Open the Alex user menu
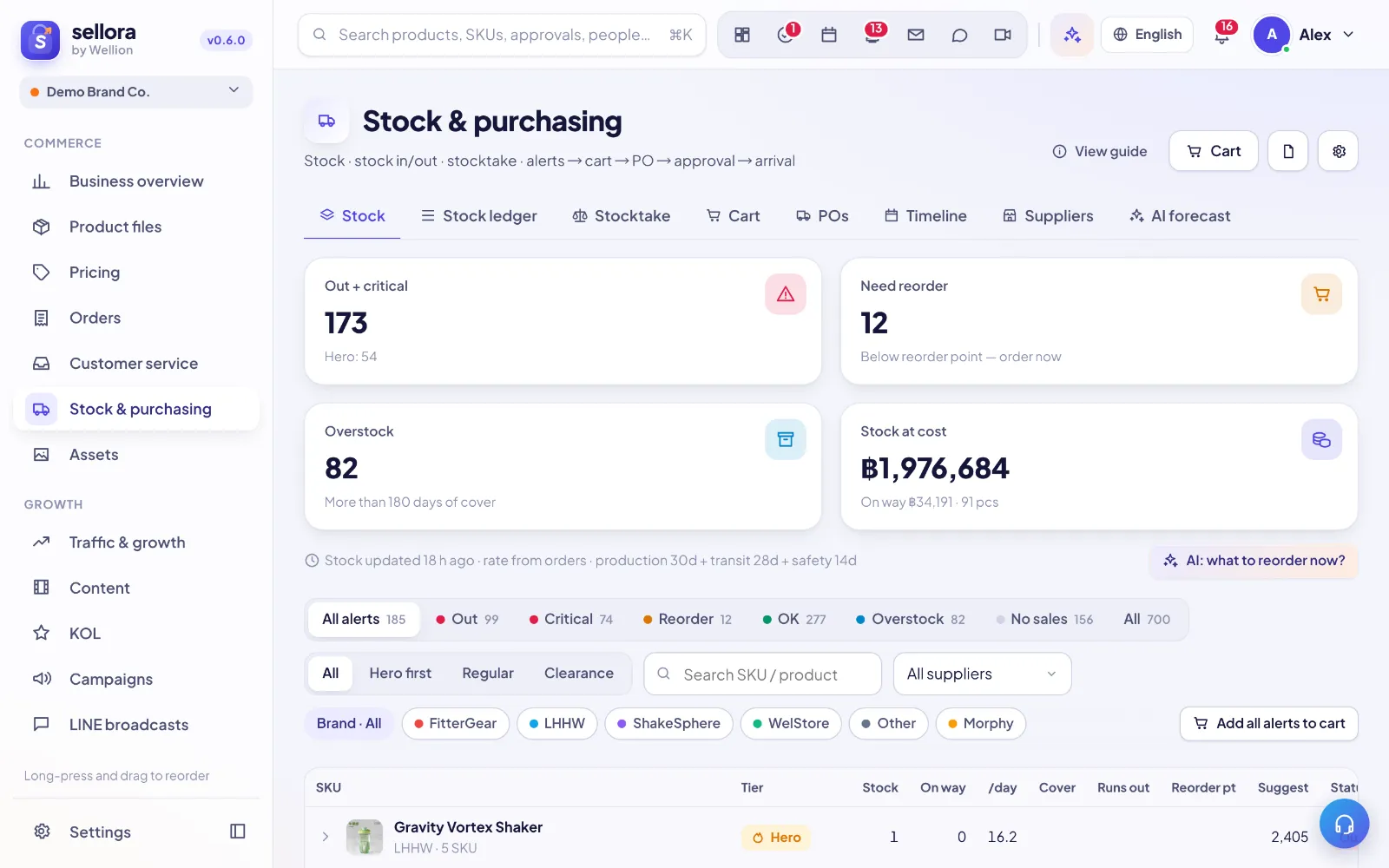The height and width of the screenshot is (868, 1389). (1304, 35)
